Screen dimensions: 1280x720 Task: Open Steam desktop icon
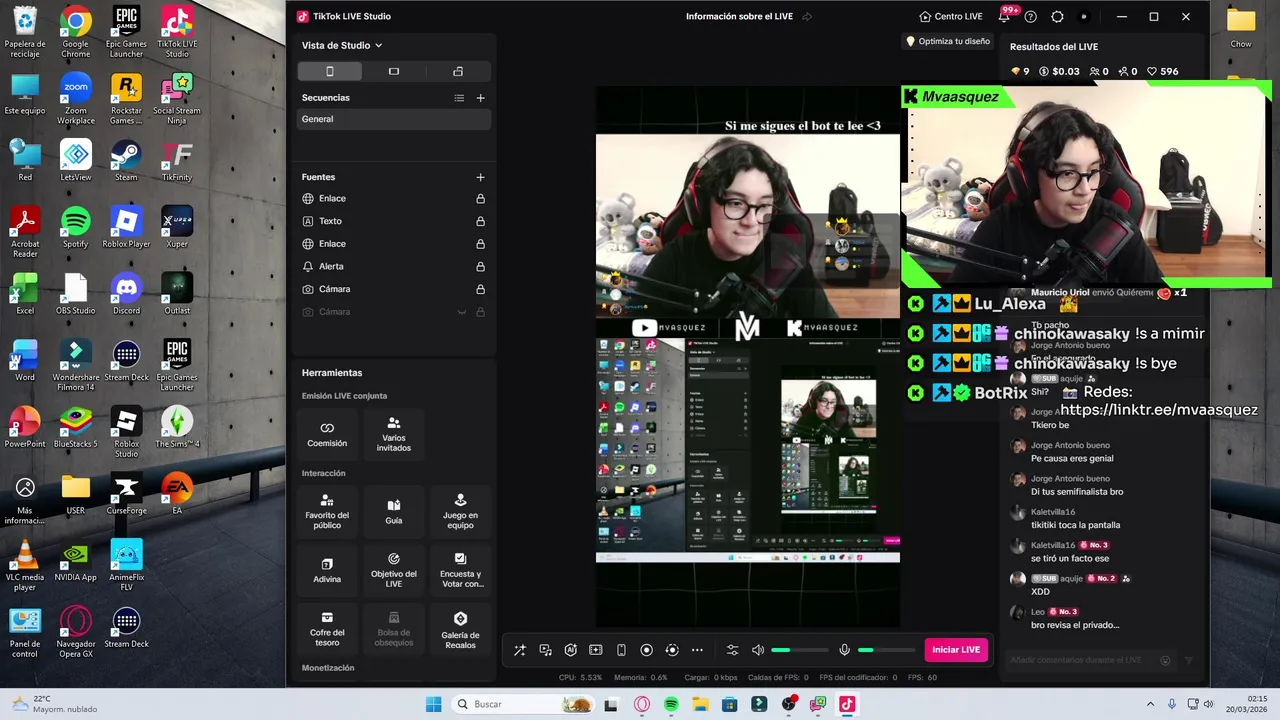coord(126,160)
